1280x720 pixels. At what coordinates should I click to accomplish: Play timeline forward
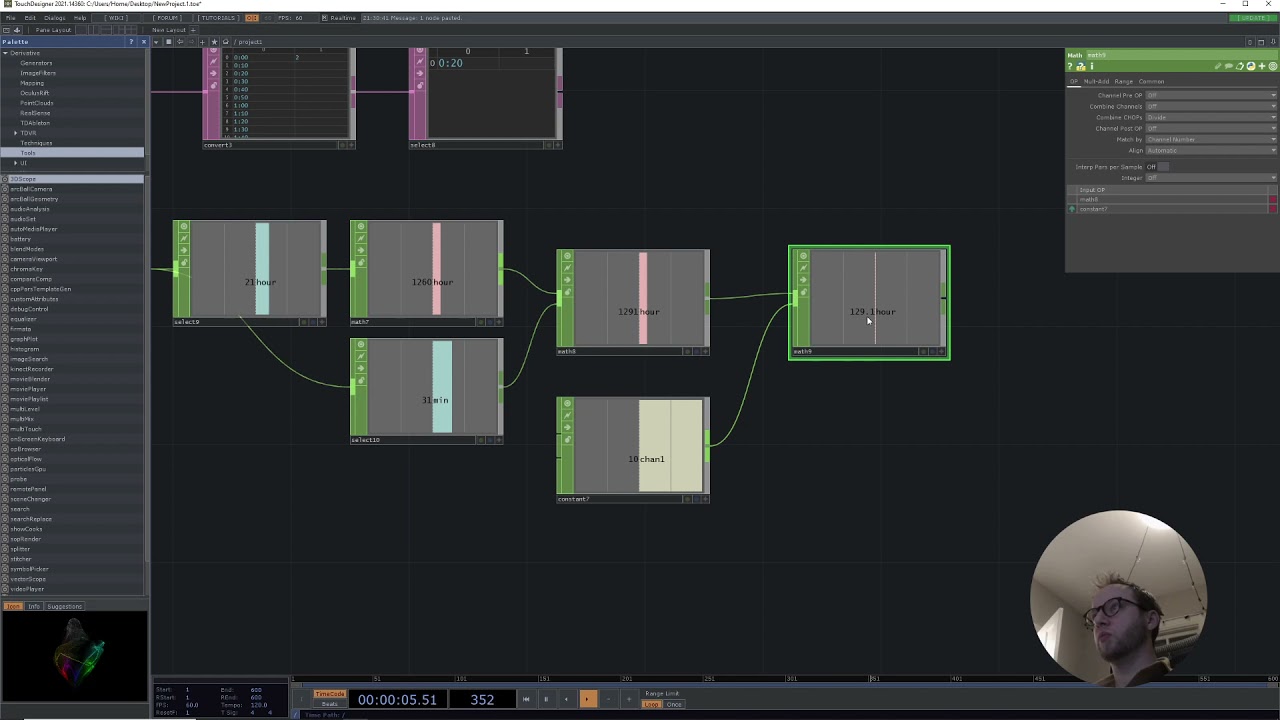pyautogui.click(x=588, y=699)
